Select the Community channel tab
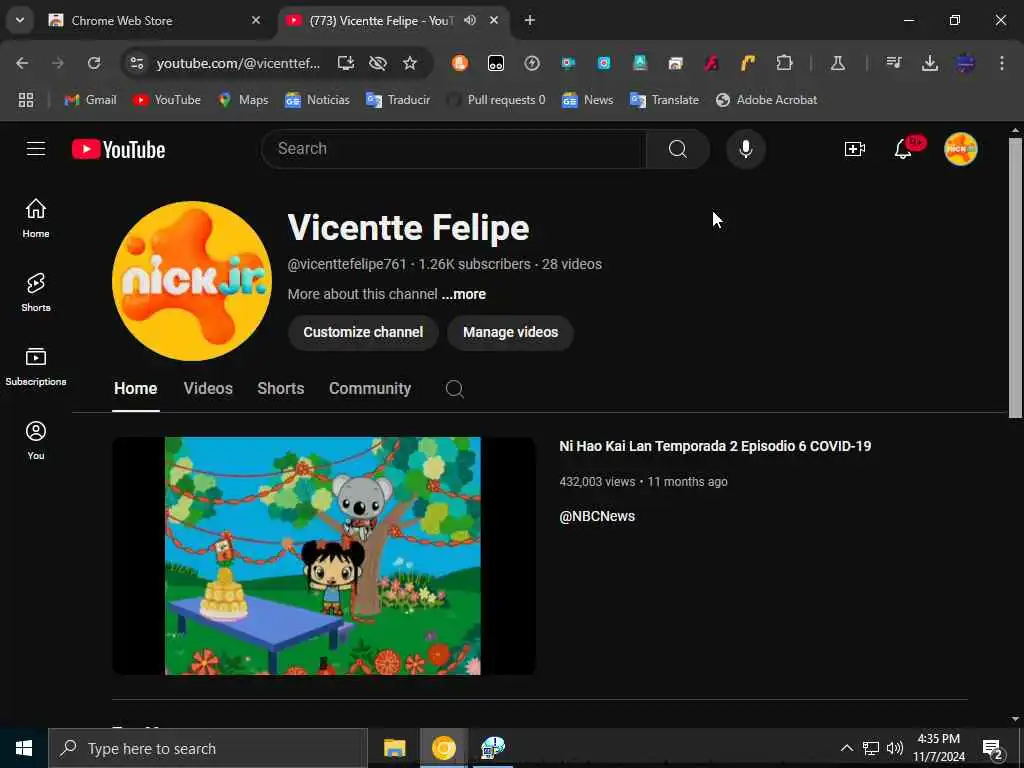 pyautogui.click(x=370, y=389)
